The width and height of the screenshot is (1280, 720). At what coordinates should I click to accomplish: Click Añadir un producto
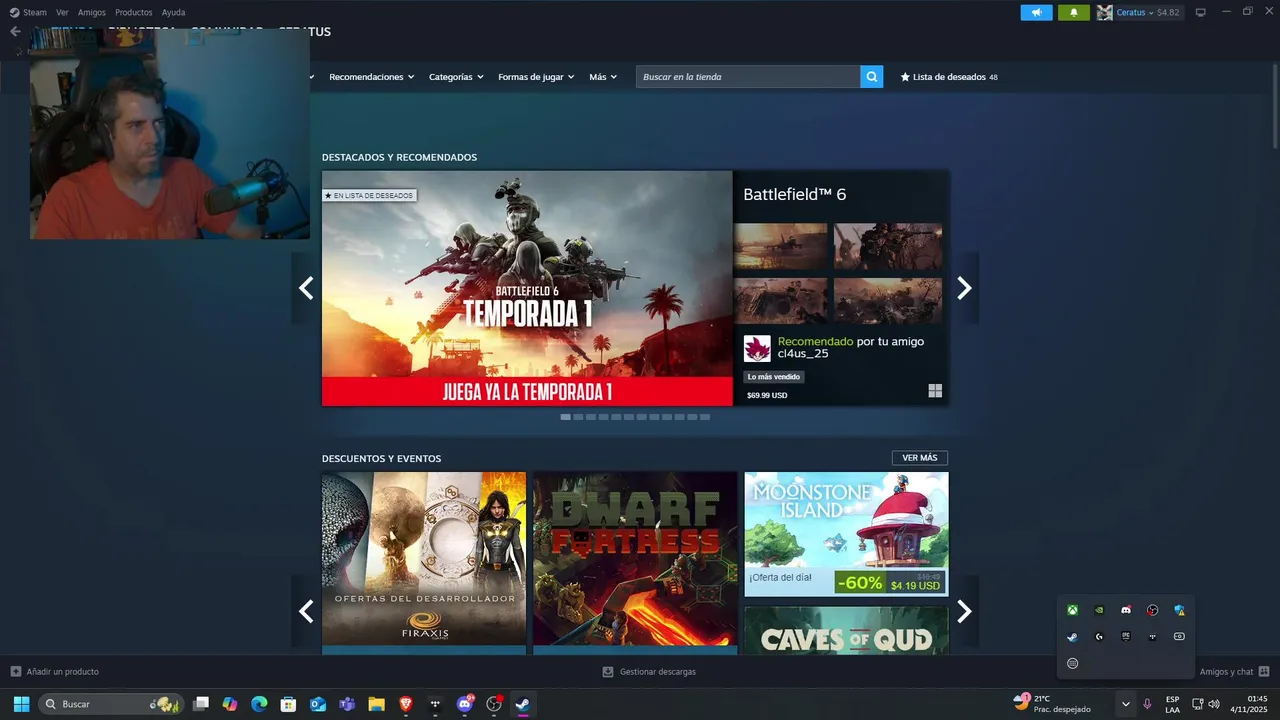coord(55,672)
